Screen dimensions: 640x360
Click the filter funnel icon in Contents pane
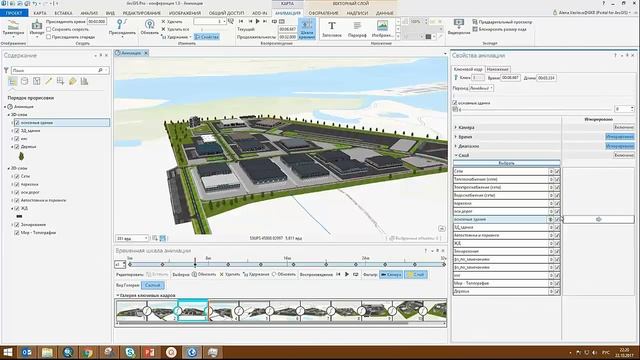click(x=6, y=70)
